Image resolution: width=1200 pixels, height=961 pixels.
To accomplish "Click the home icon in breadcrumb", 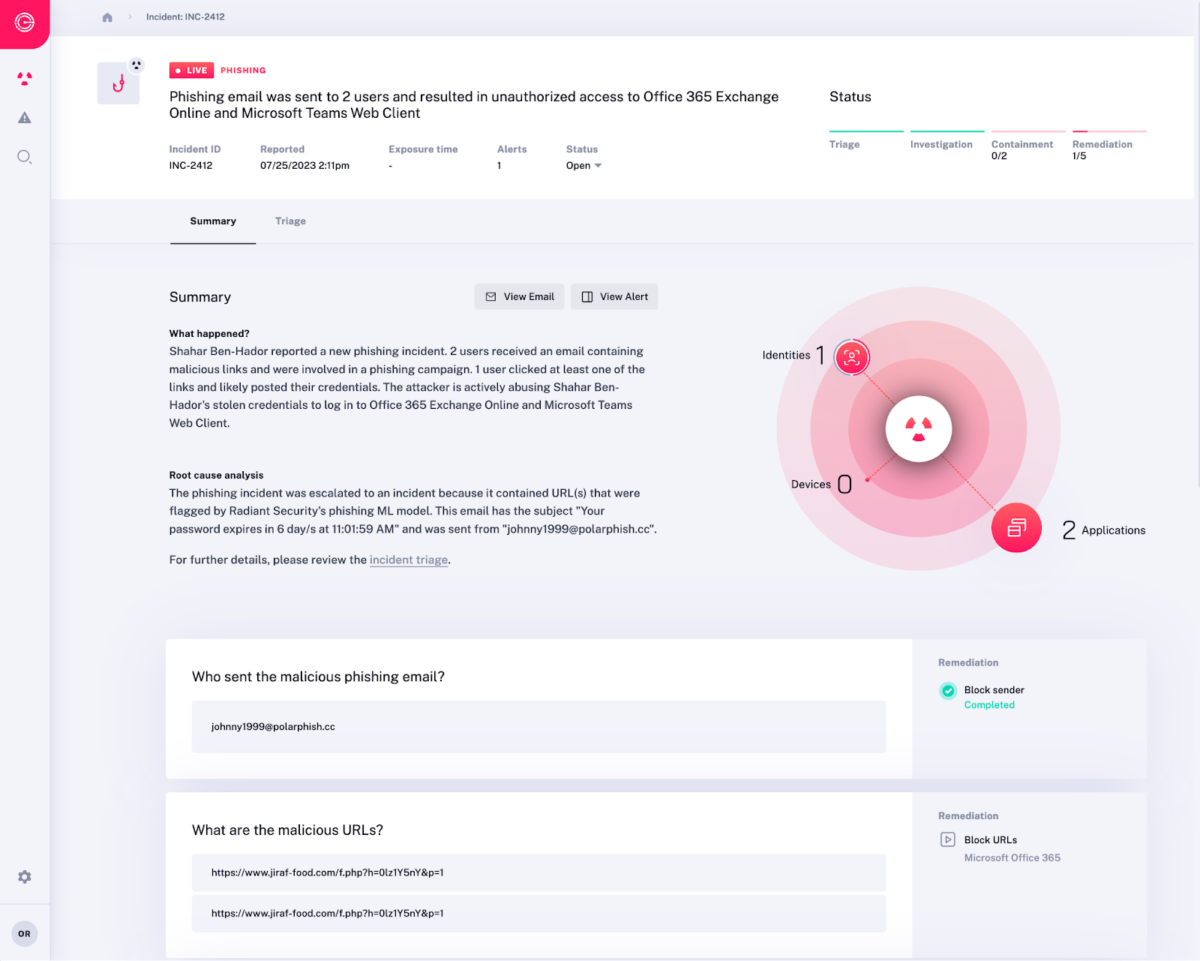I will pos(108,18).
